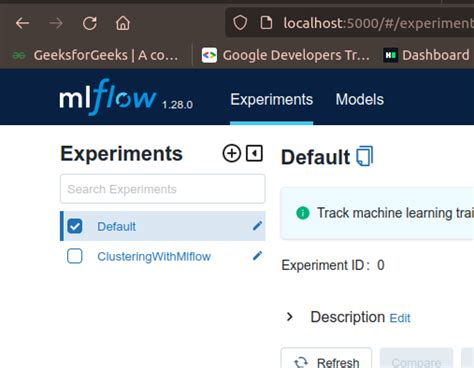Viewport: 474px width, 368px height.
Task: Copy the Default experiment name icon
Action: pyautogui.click(x=364, y=156)
